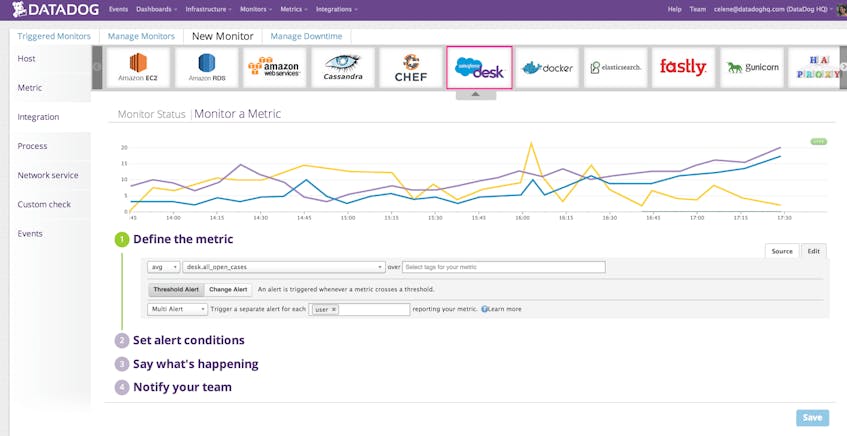Switch to Monitor a Metric view
847x436 pixels.
(238, 113)
